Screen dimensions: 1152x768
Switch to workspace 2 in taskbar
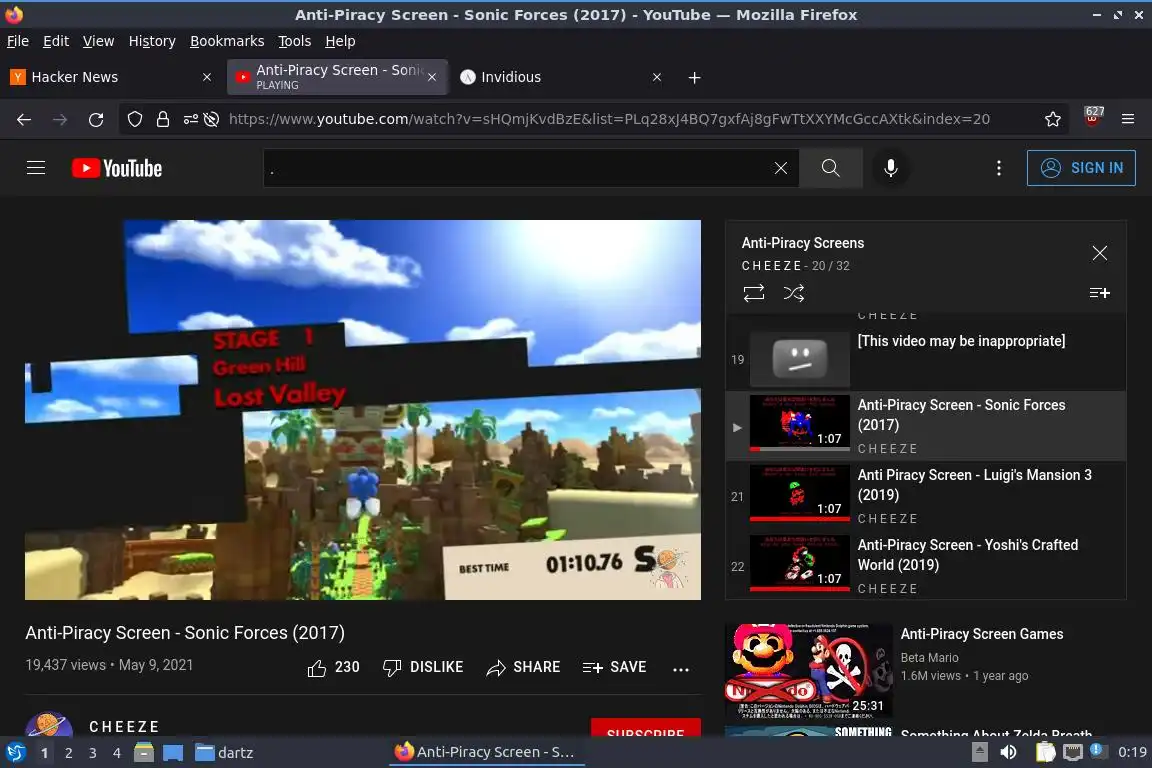tap(68, 753)
